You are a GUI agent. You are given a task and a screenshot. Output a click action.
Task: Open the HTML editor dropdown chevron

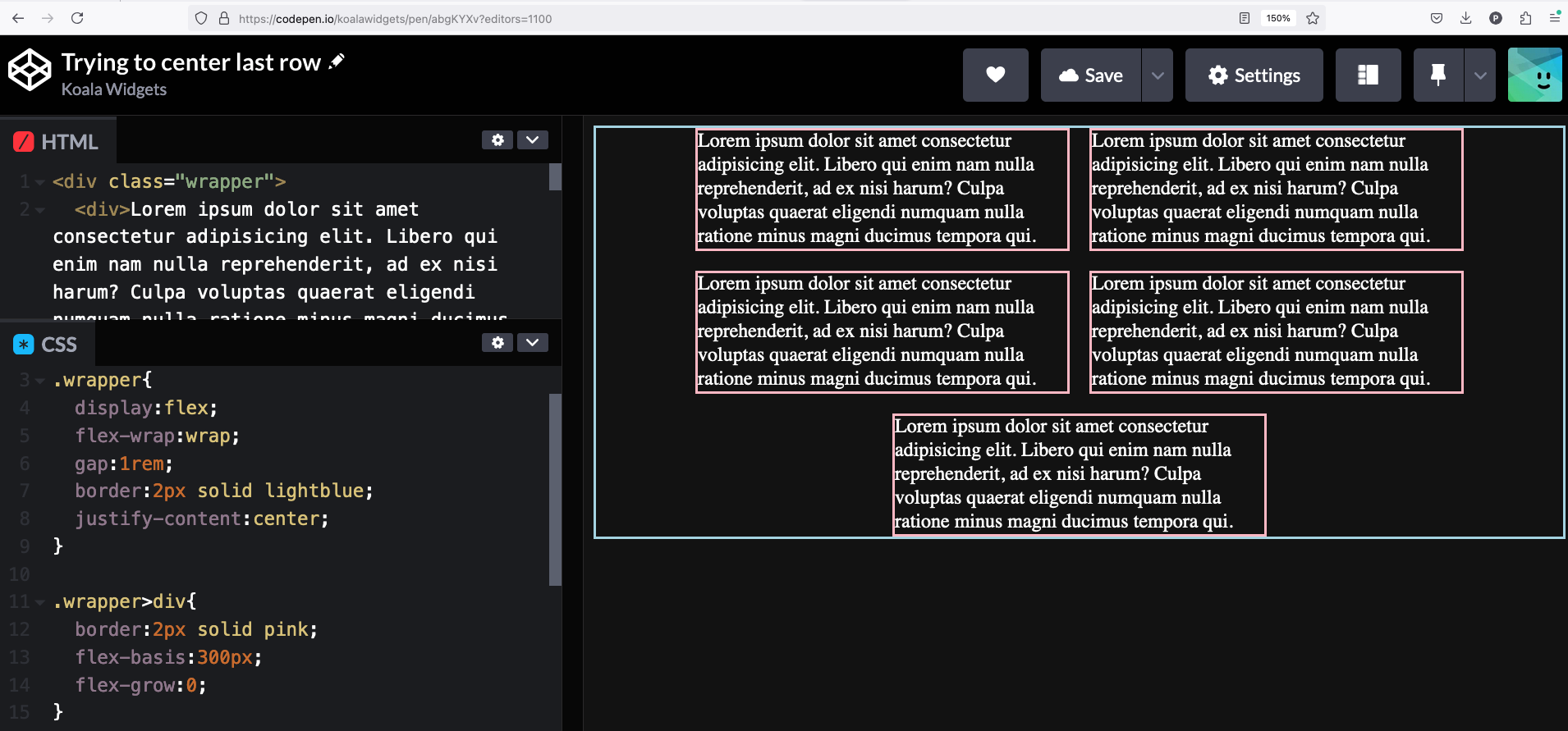click(533, 139)
